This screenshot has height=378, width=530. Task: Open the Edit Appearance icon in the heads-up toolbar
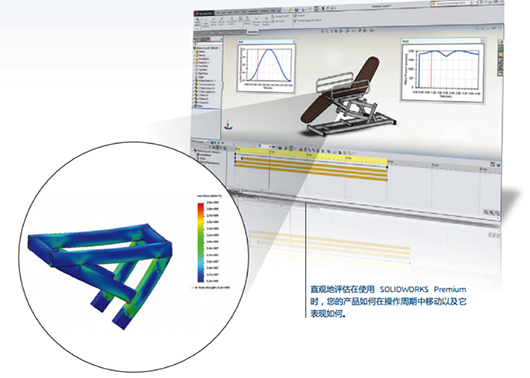(x=360, y=30)
